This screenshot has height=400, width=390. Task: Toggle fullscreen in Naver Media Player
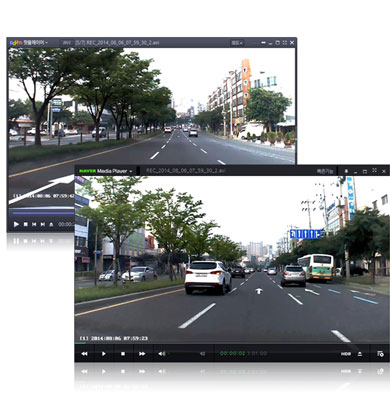coord(374,170)
